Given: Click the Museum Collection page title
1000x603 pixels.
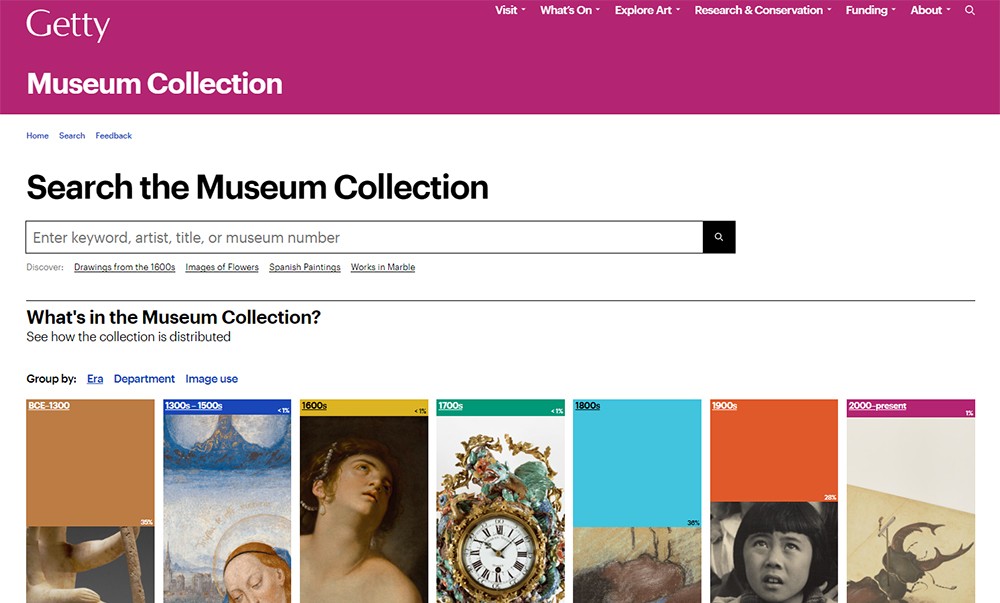Looking at the screenshot, I should [x=154, y=84].
